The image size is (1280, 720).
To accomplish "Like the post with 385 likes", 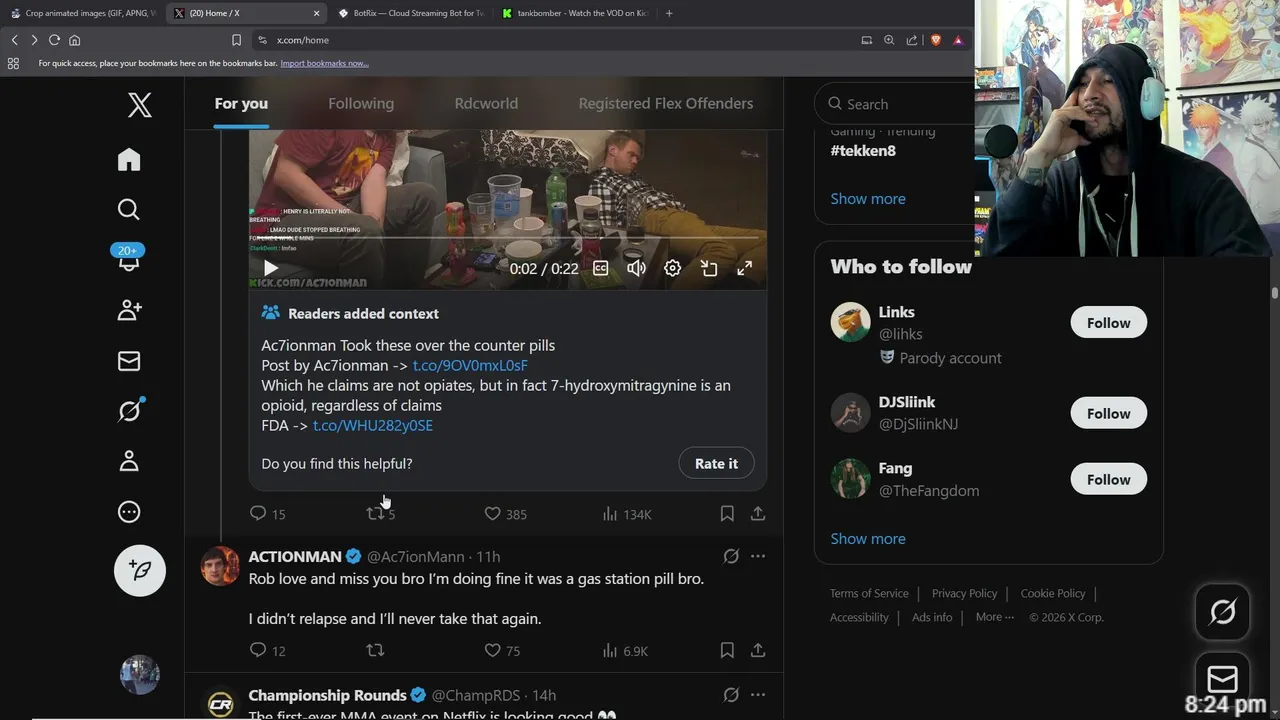I will click(505, 514).
